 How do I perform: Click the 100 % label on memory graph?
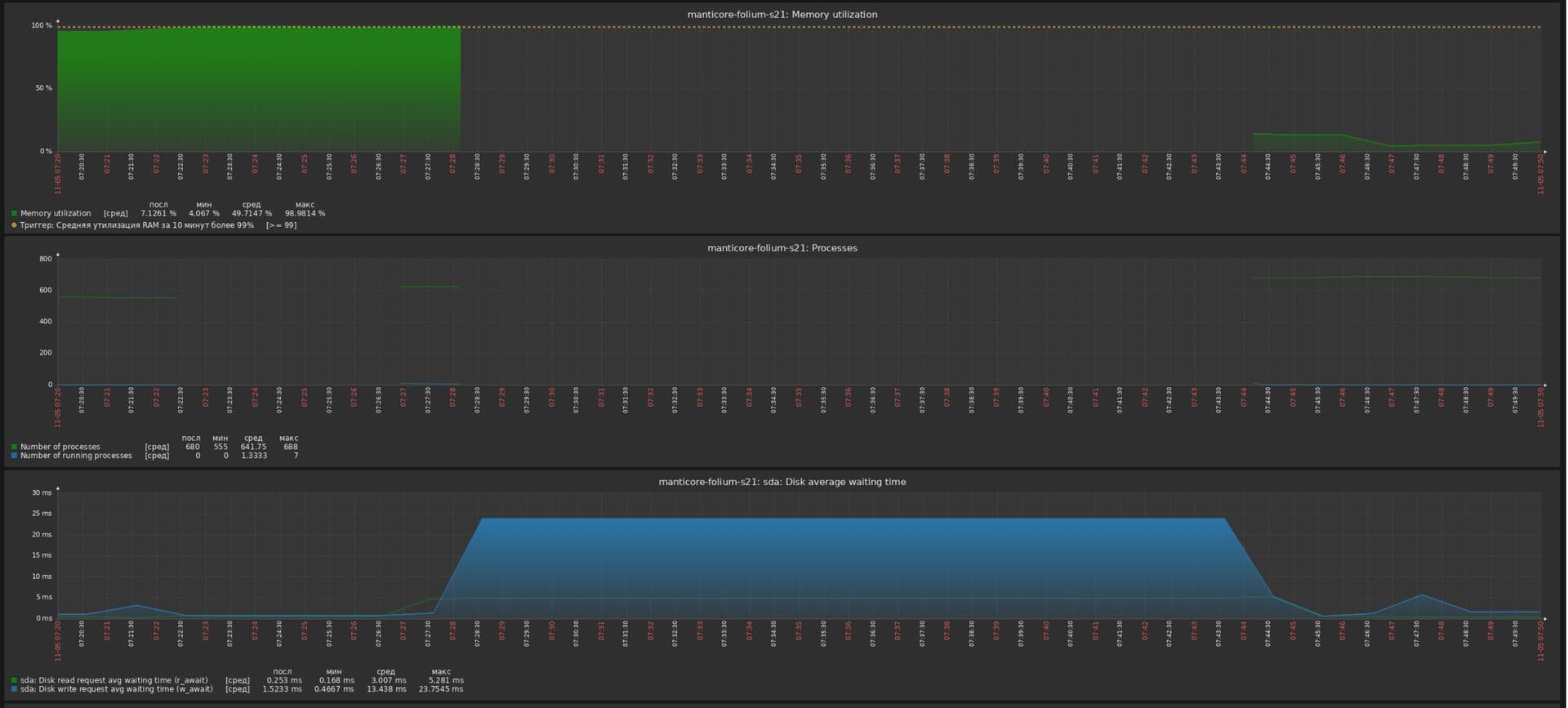(42, 26)
